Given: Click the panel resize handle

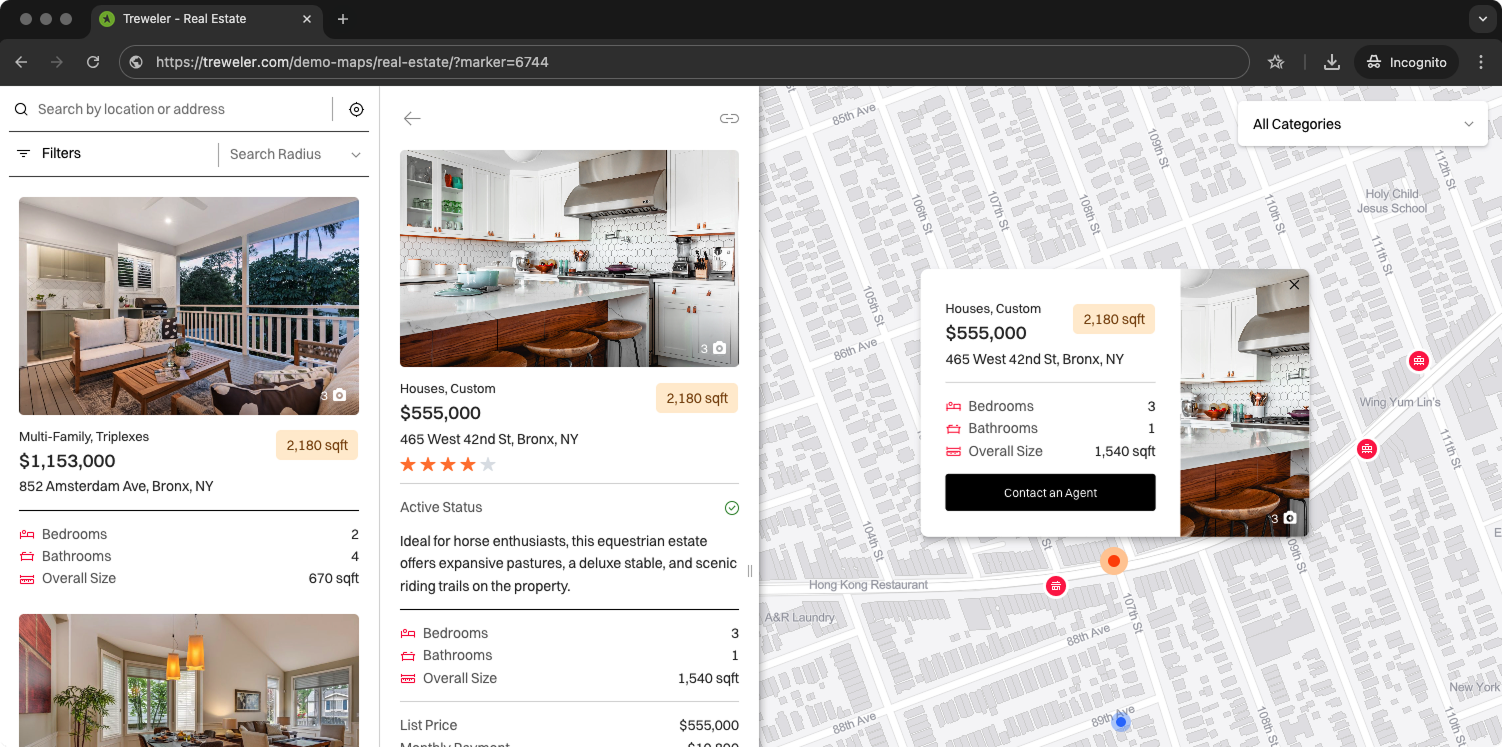Looking at the screenshot, I should pyautogui.click(x=750, y=571).
